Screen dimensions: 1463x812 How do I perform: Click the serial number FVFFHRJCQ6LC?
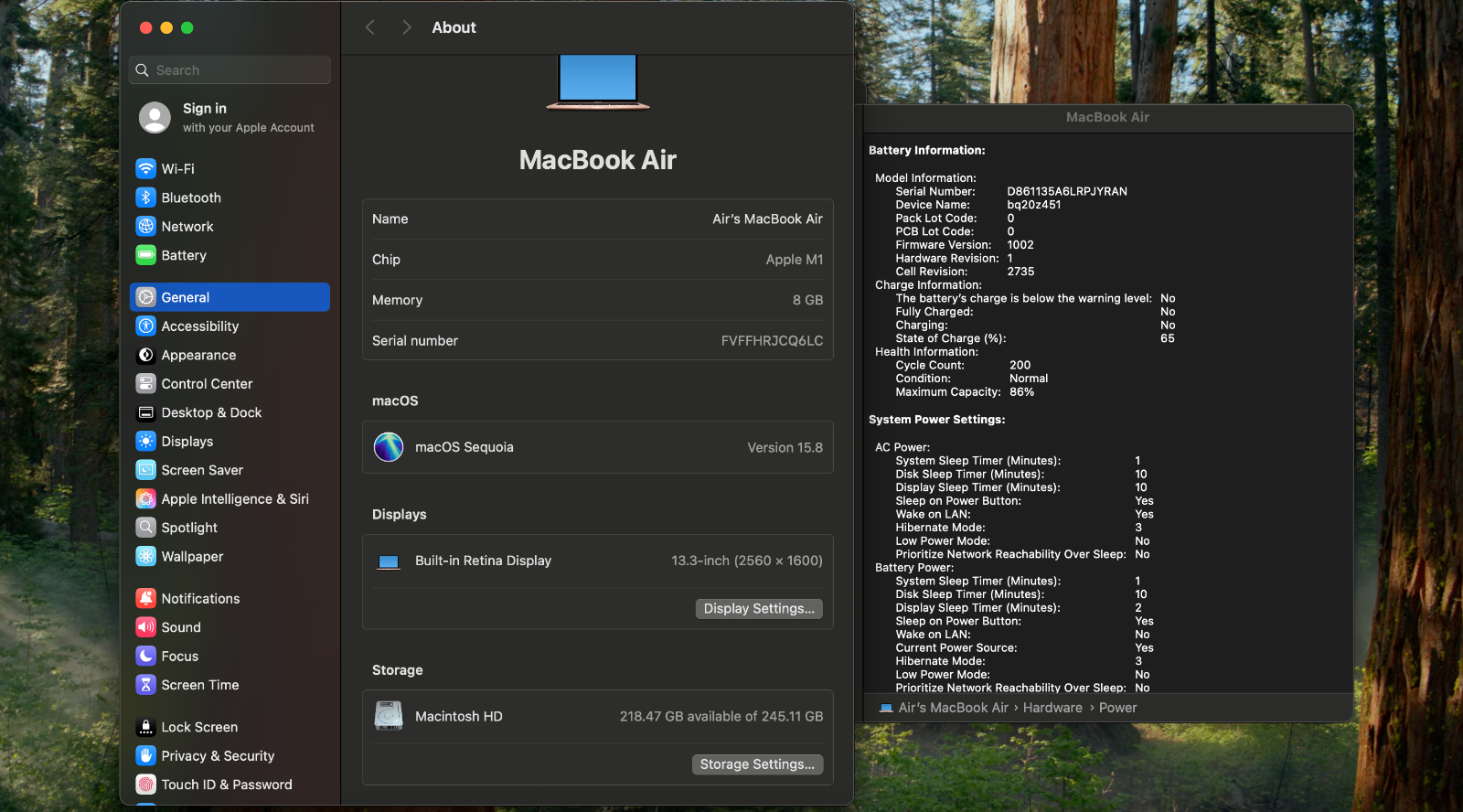pyautogui.click(x=772, y=341)
